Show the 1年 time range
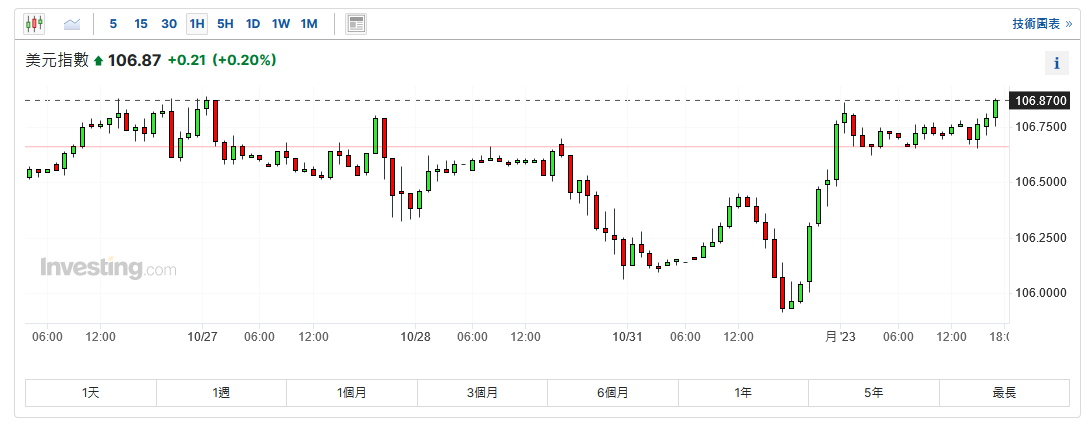1090x425 pixels. tap(743, 393)
